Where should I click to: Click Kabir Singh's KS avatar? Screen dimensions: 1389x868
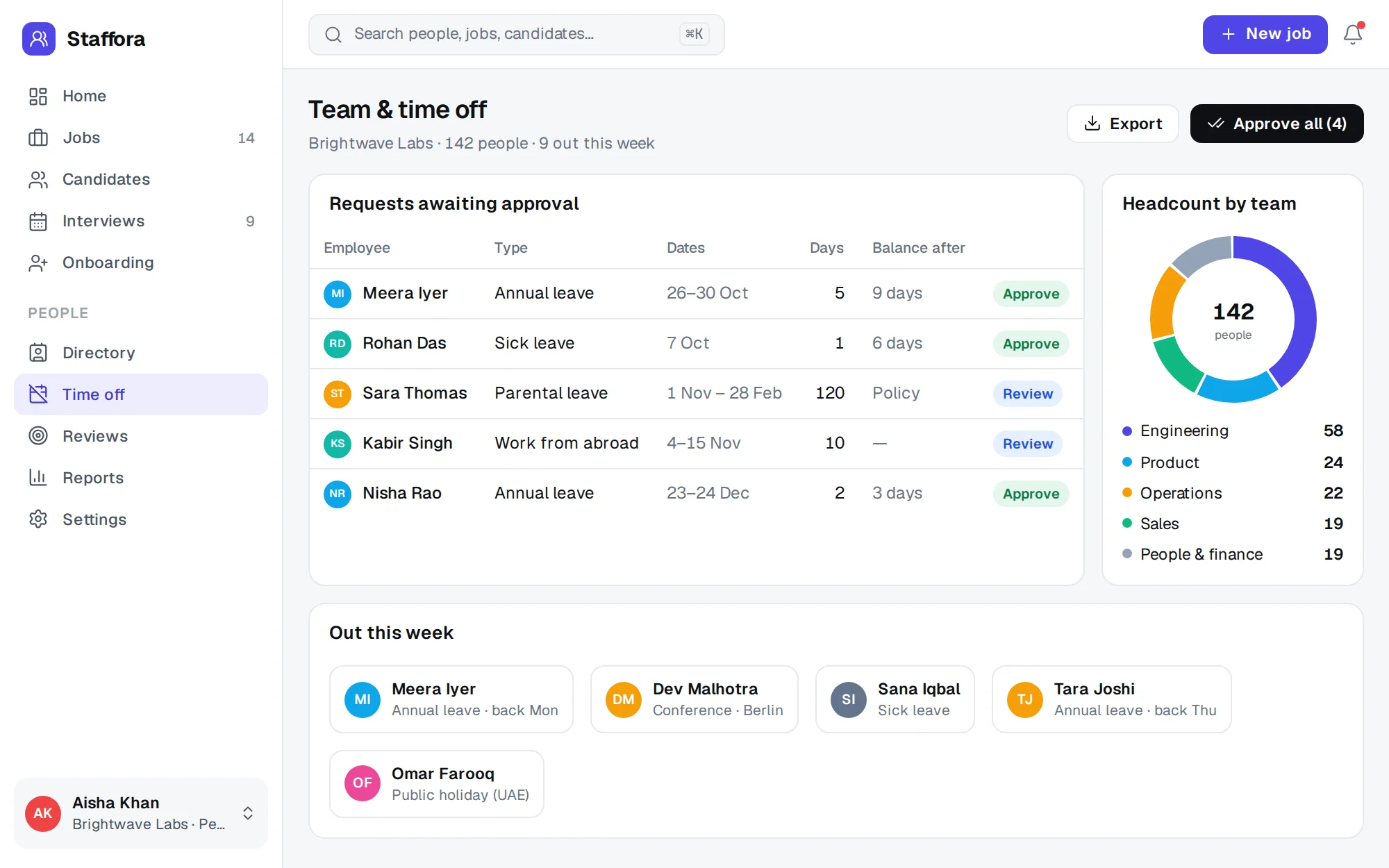[338, 444]
